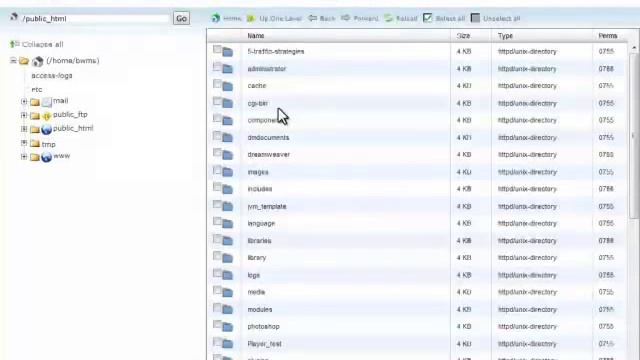
Task: Open public_ftp folder in tree
Action: coord(70,115)
